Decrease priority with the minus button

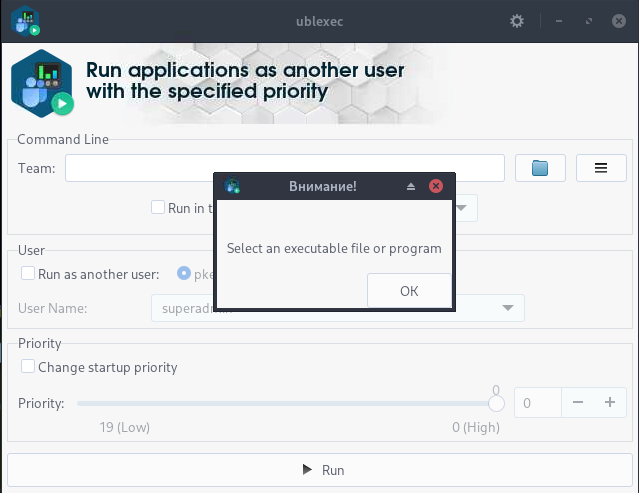(x=578, y=403)
